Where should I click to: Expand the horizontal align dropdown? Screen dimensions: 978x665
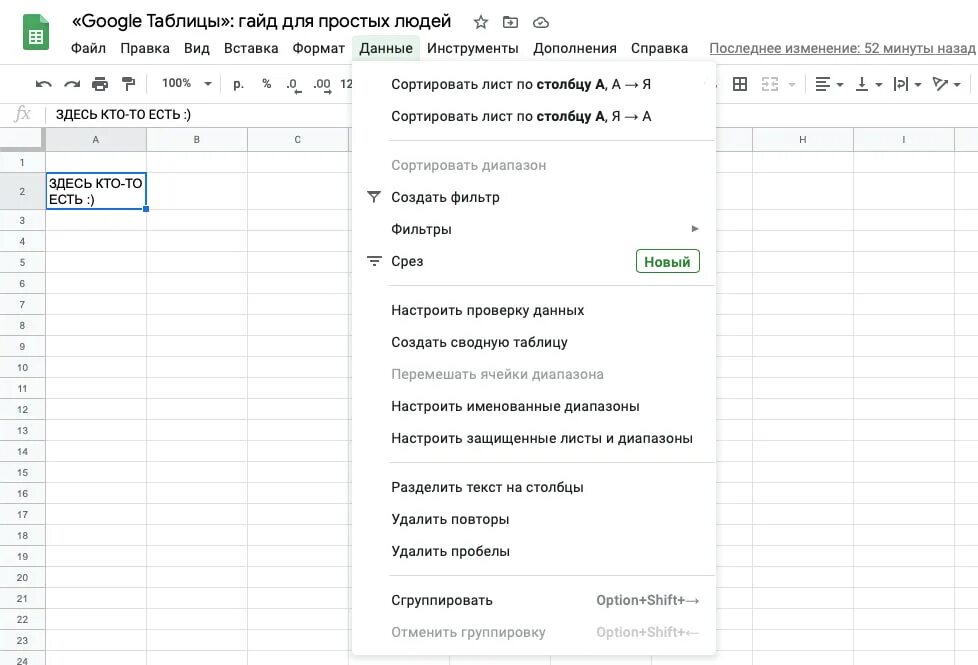pyautogui.click(x=828, y=84)
